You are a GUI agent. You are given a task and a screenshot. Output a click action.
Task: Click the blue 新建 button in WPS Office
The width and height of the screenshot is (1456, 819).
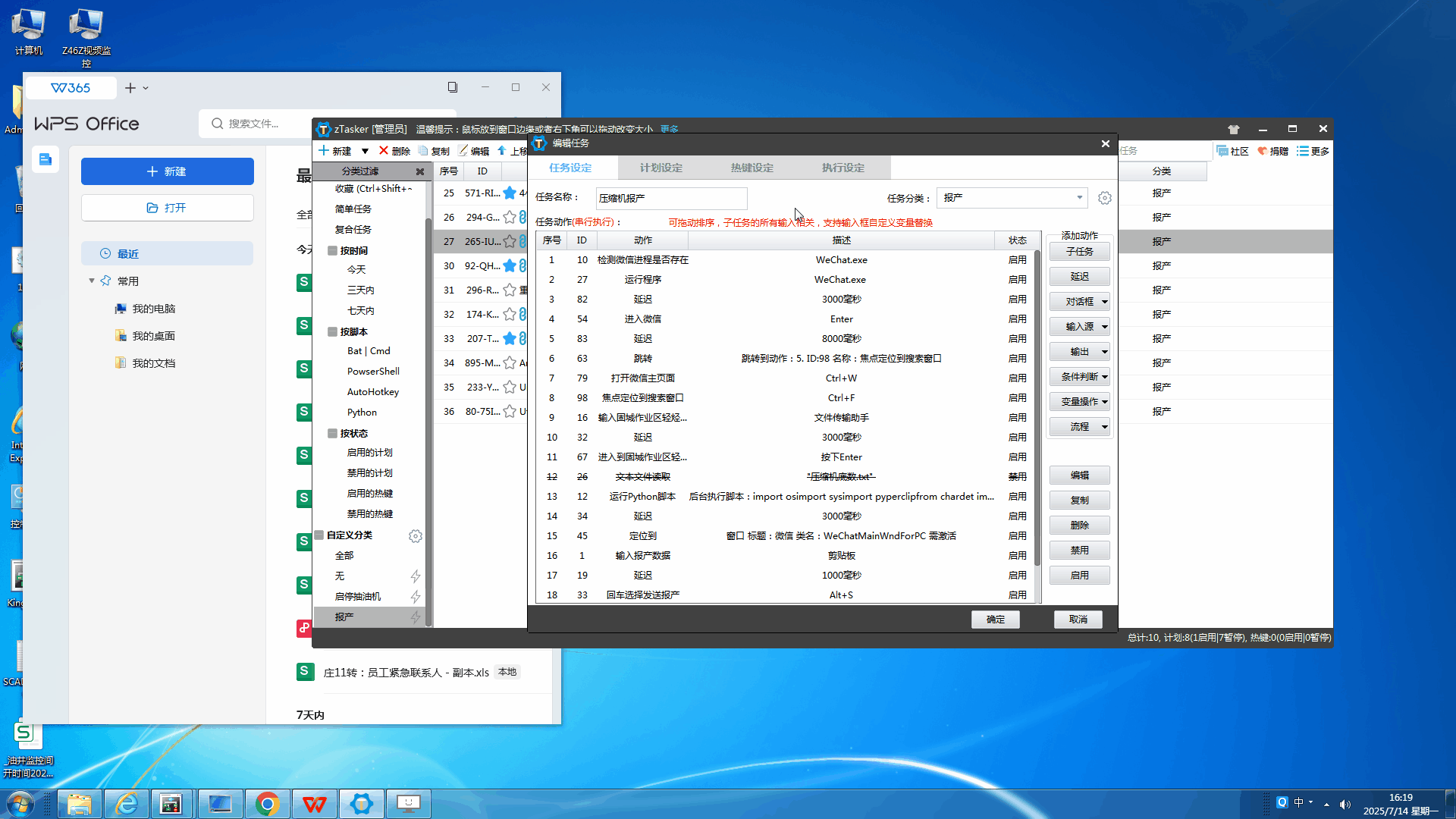click(167, 171)
